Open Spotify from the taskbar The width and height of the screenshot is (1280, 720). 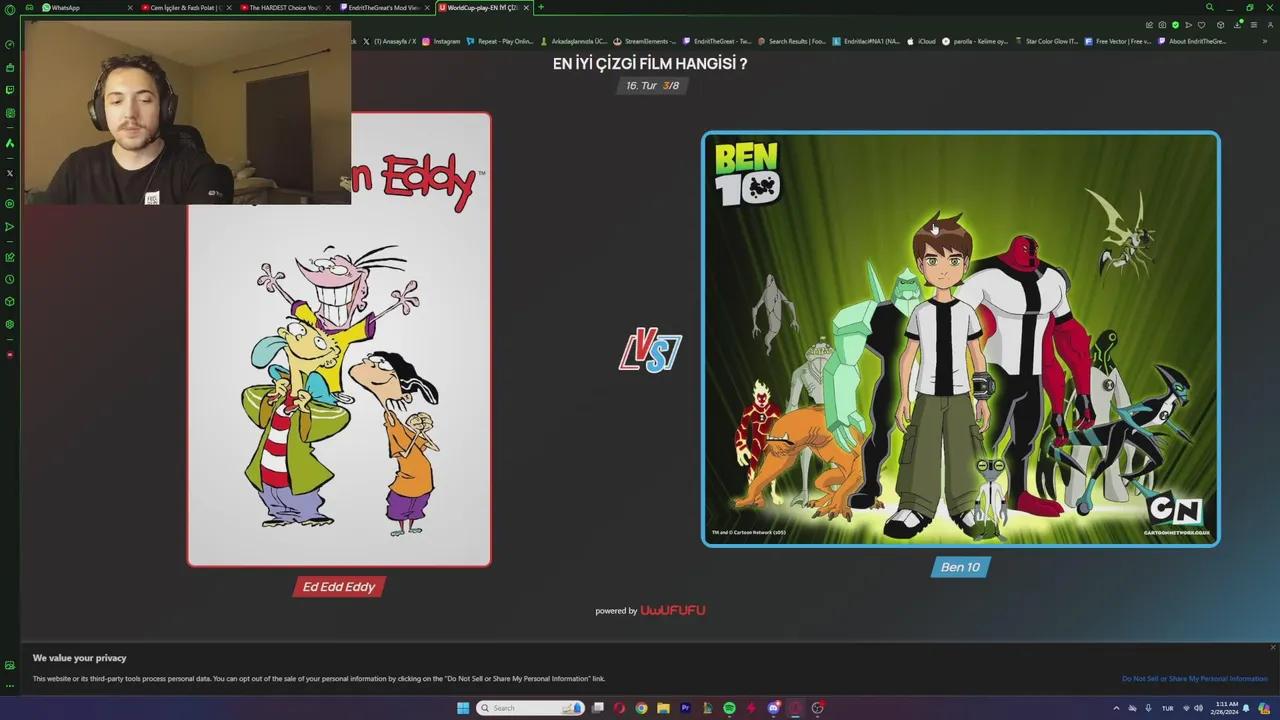click(729, 708)
